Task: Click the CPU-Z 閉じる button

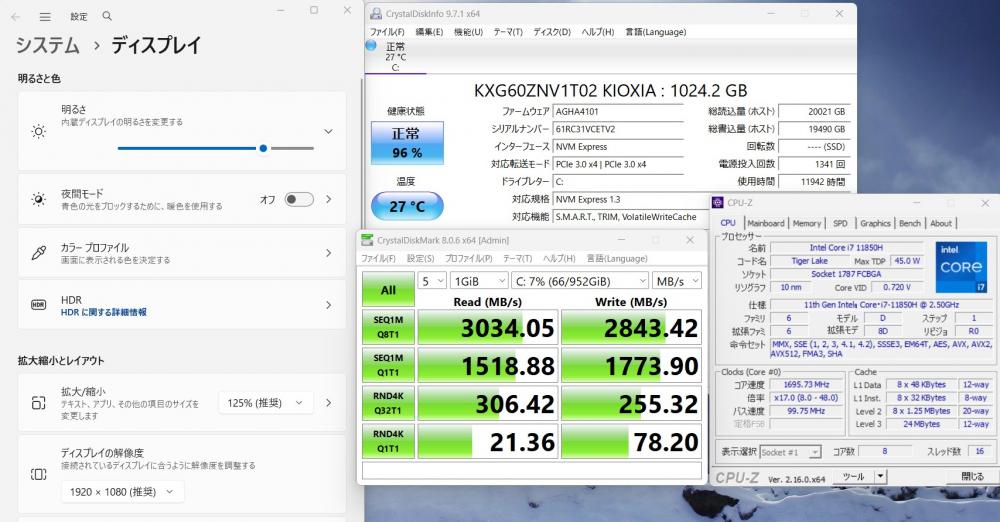Action: coord(972,476)
